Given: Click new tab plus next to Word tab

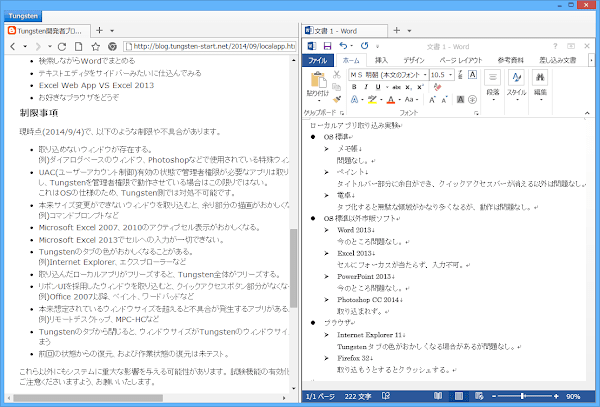Looking at the screenshot, I should pyautogui.click(x=397, y=31).
